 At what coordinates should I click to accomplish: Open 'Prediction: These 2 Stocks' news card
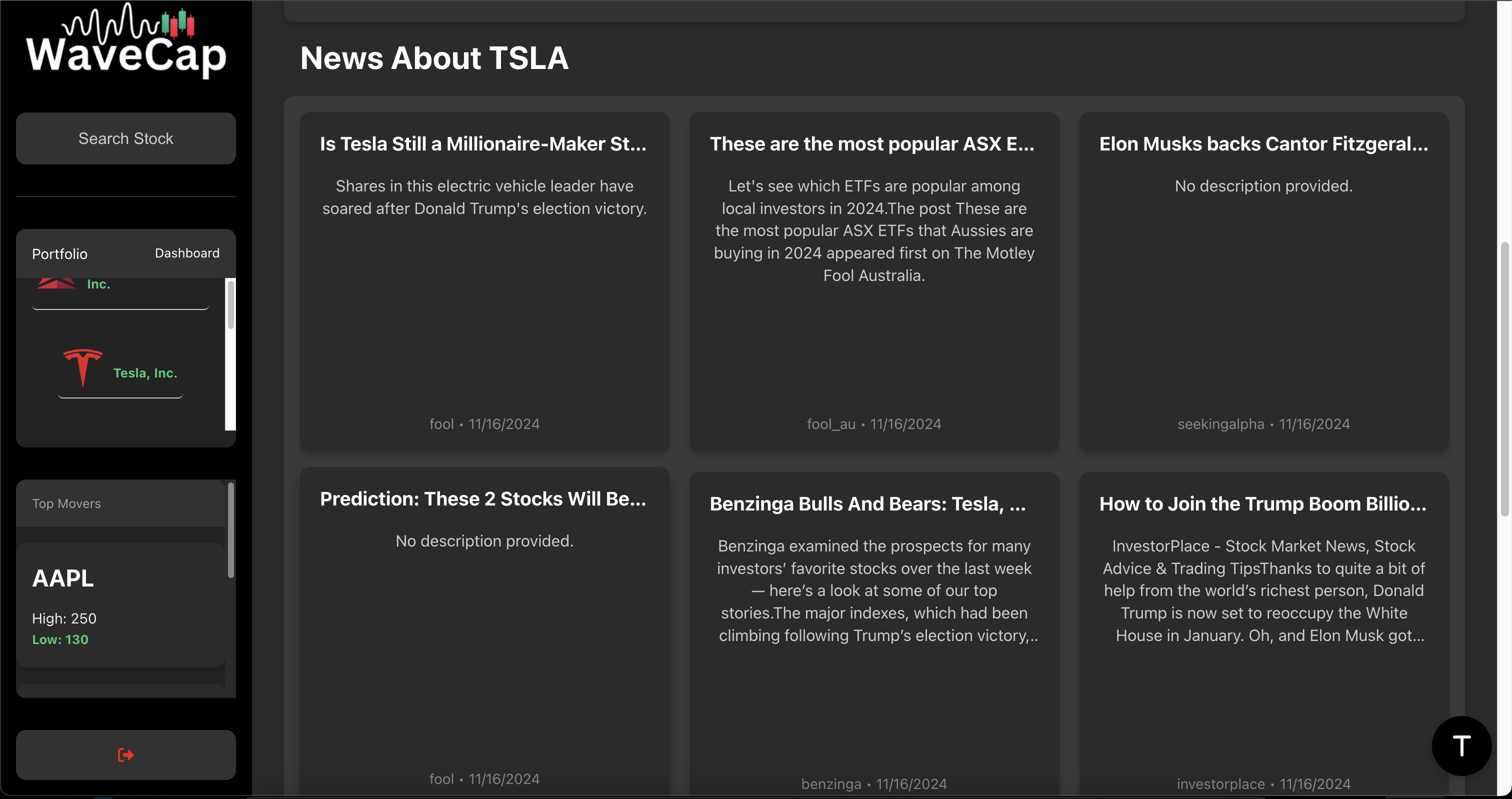[483, 499]
